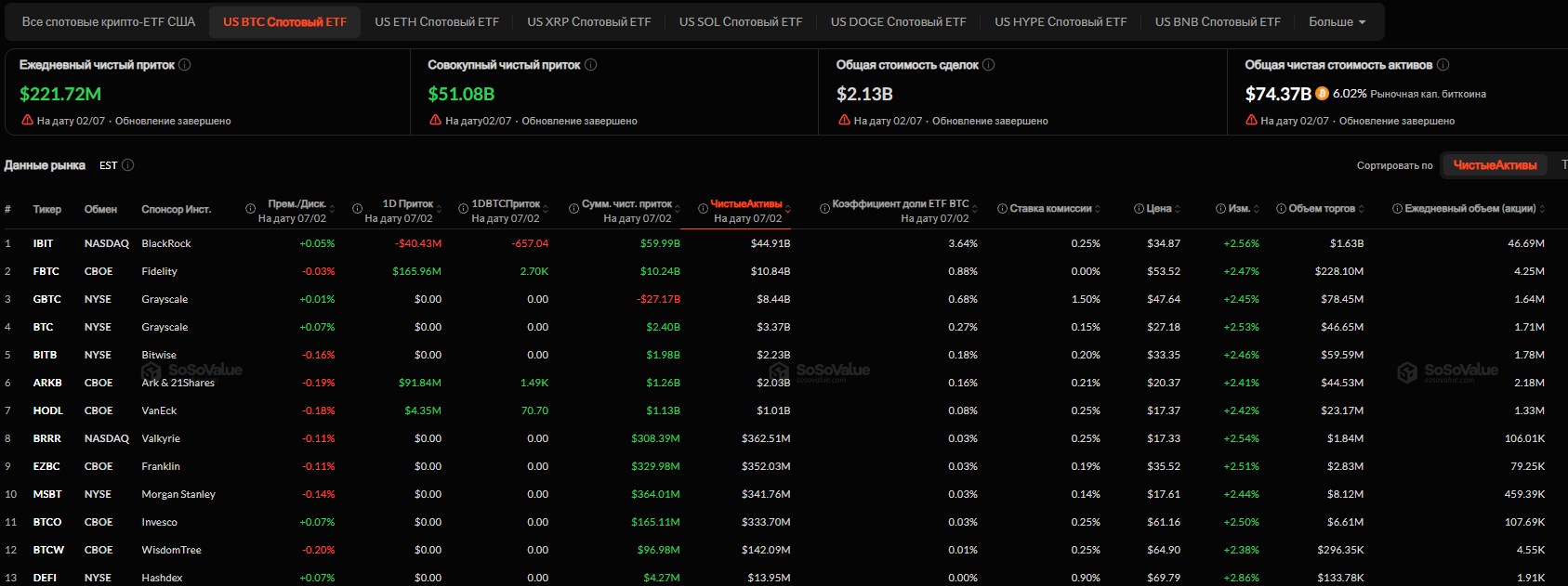The height and width of the screenshot is (586, 1568).
Task: Open the FBTC ticker link
Action: (46, 271)
